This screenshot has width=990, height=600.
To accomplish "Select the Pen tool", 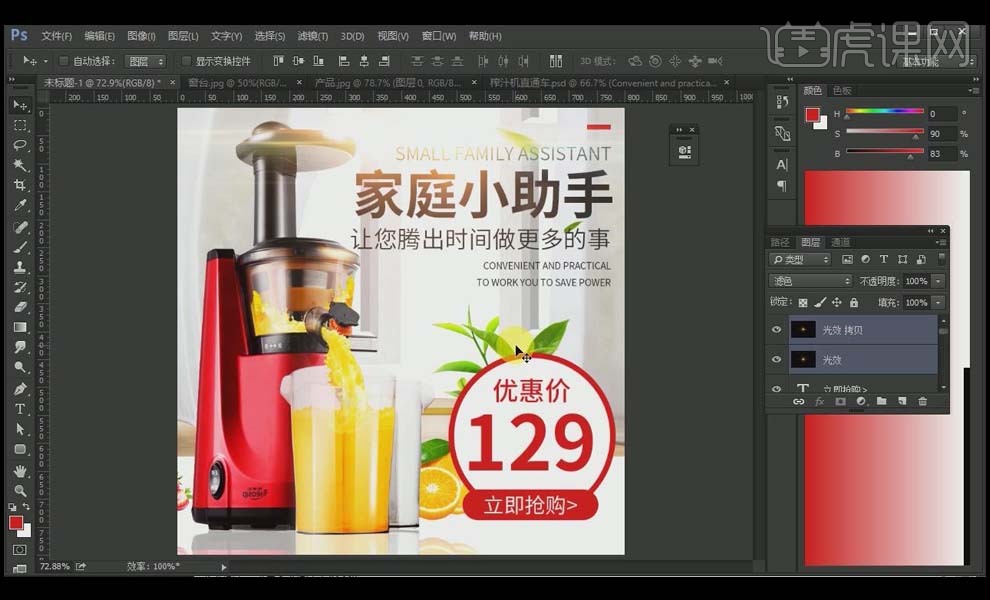I will coord(20,388).
